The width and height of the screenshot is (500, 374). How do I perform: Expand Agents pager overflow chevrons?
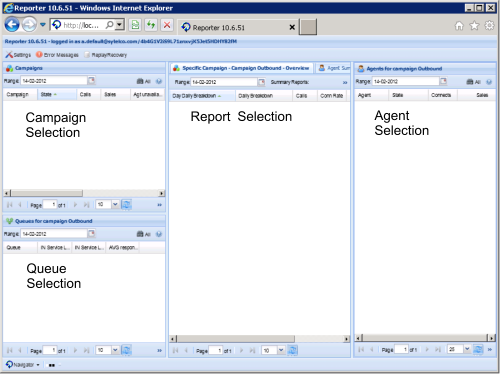pyautogui.click(x=490, y=349)
